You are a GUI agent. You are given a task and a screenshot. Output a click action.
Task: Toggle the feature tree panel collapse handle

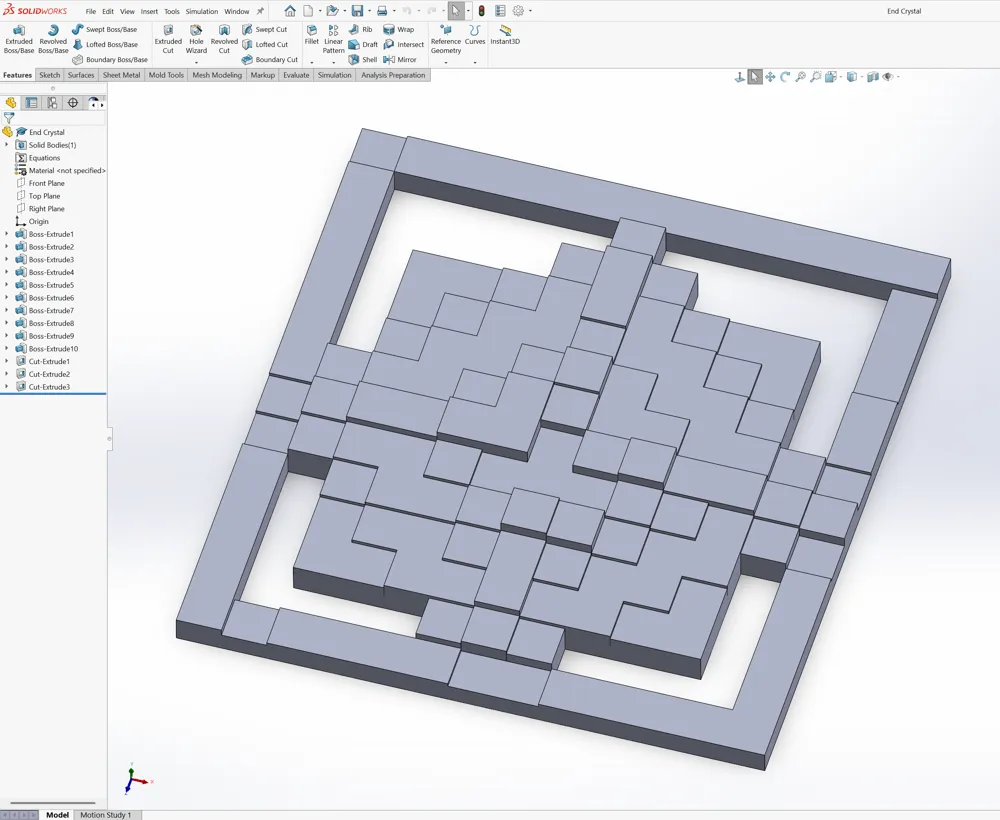click(x=109, y=439)
